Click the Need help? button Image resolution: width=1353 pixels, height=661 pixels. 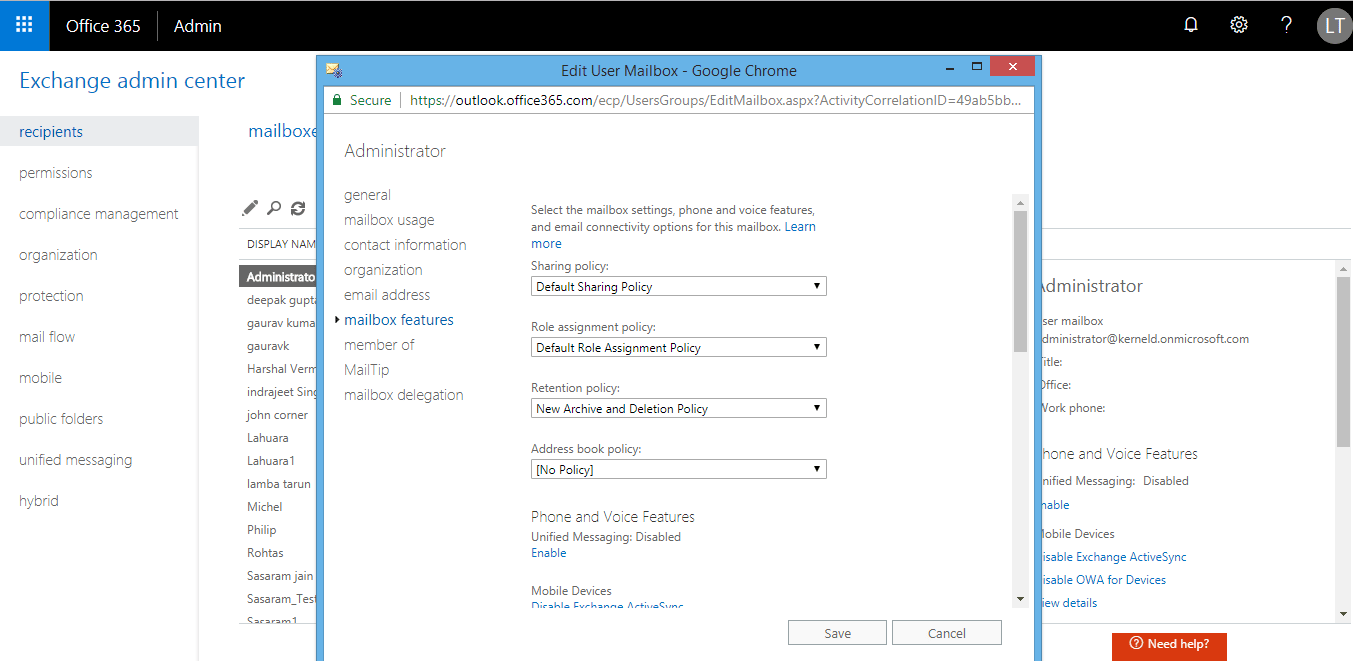1168,644
